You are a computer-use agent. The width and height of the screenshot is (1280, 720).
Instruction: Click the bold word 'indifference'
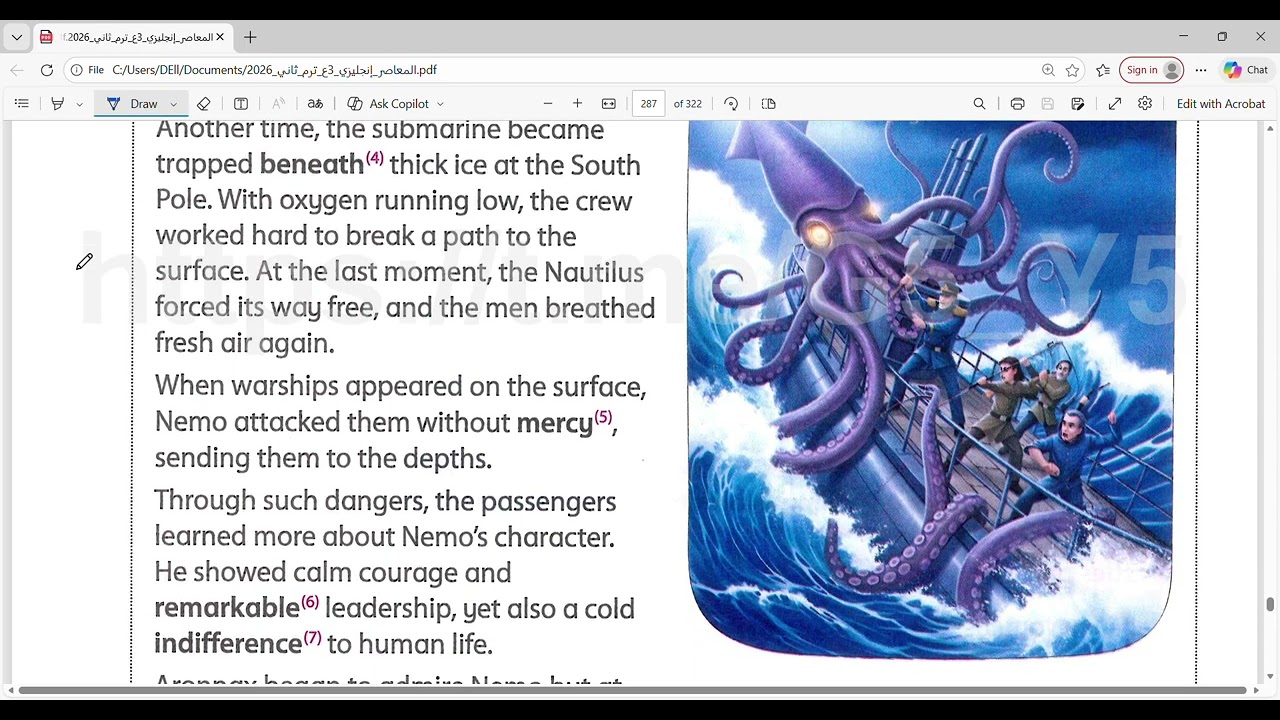tap(228, 643)
